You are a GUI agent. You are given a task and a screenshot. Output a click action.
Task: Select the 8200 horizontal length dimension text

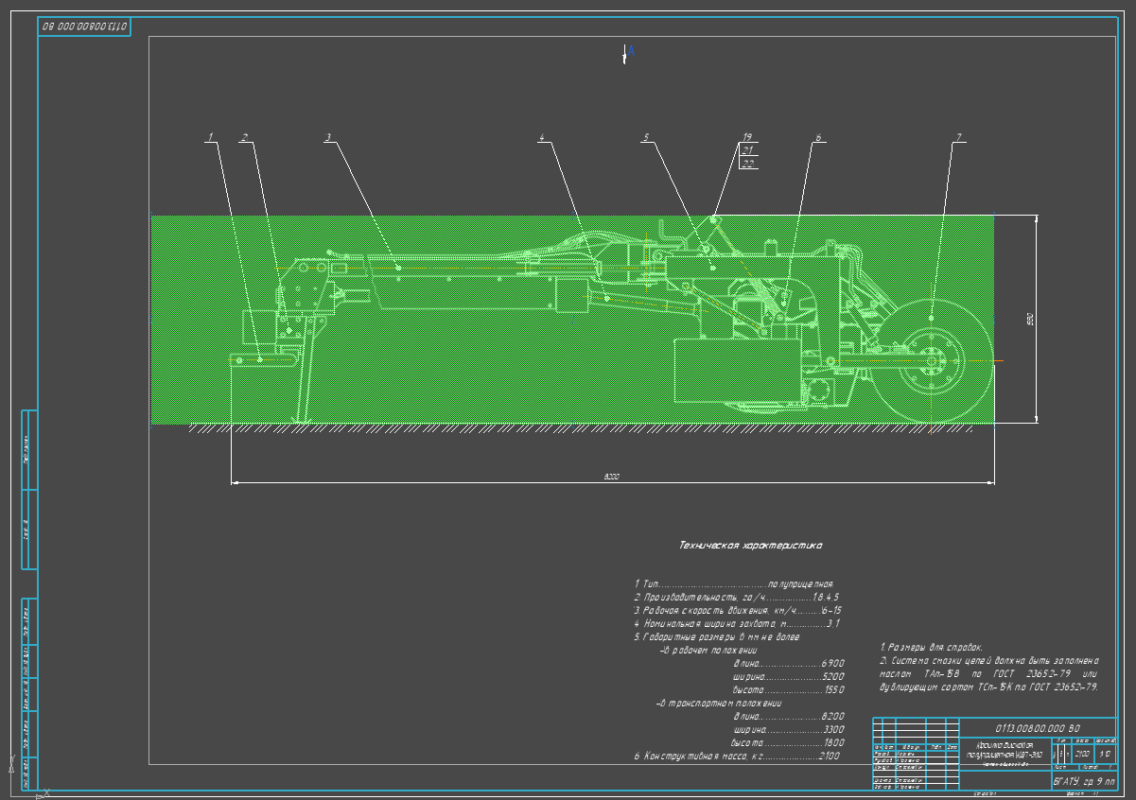pyautogui.click(x=612, y=477)
